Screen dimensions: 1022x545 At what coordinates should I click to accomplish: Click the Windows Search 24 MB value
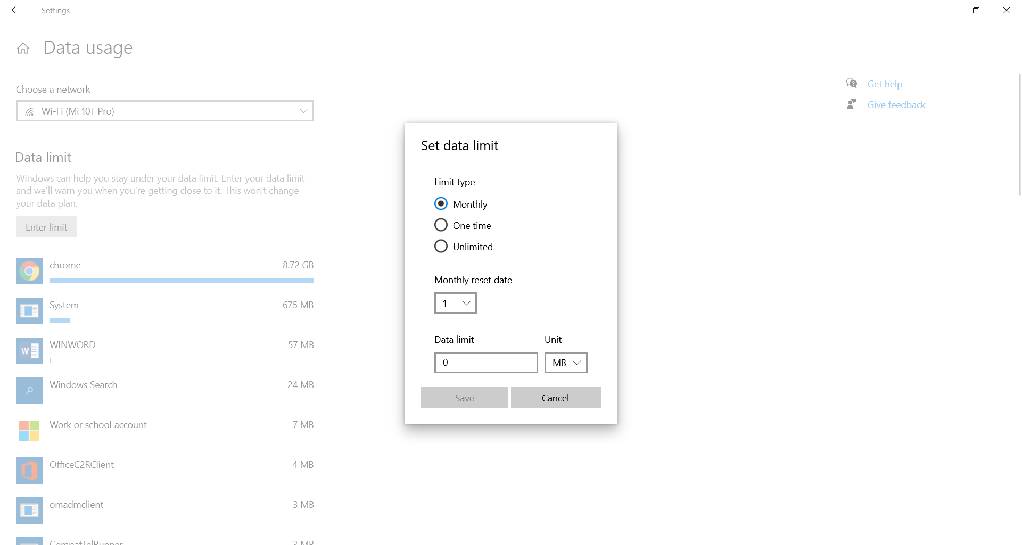300,385
